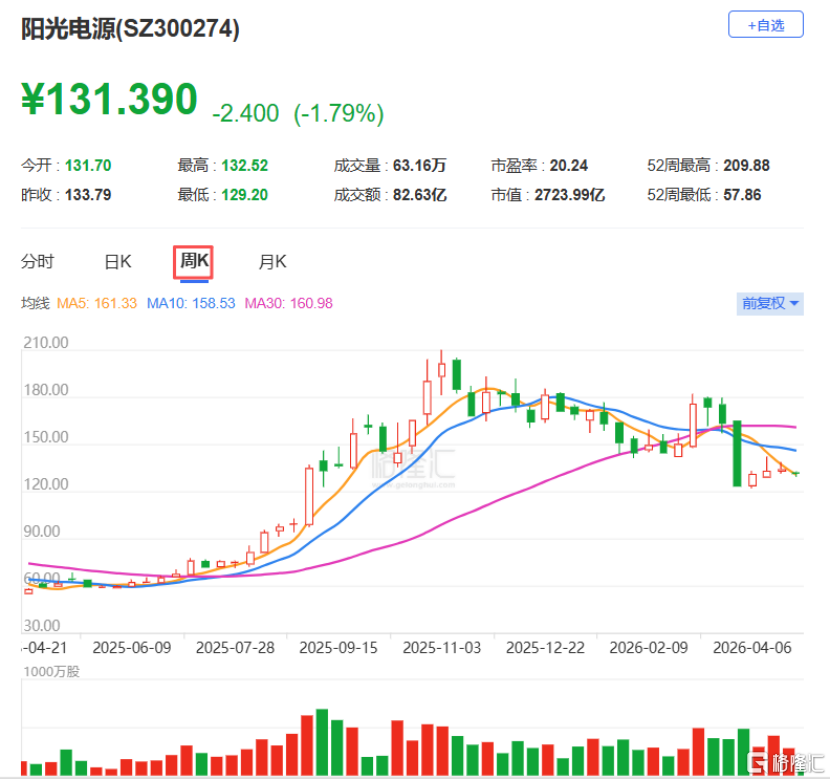Viewport: 831px width, 781px height.
Task: Switch to the 月K monthly chart tab
Action: point(271,261)
